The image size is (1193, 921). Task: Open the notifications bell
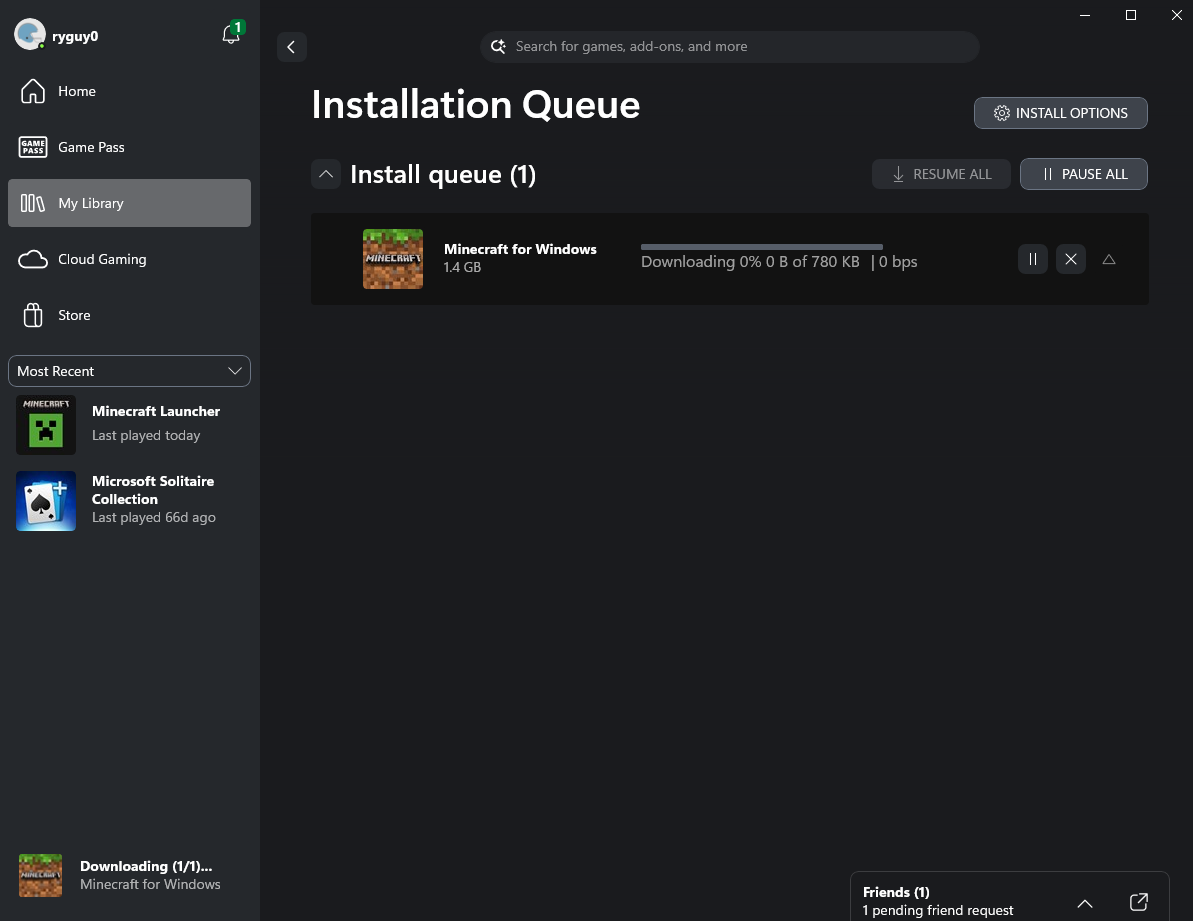[231, 35]
